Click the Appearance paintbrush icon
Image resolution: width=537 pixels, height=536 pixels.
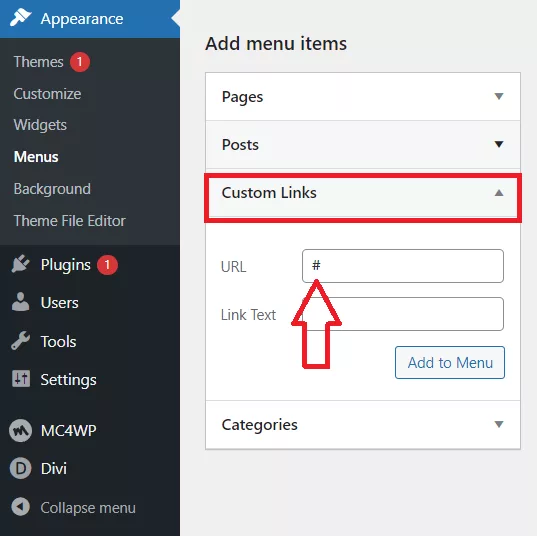[x=20, y=17]
